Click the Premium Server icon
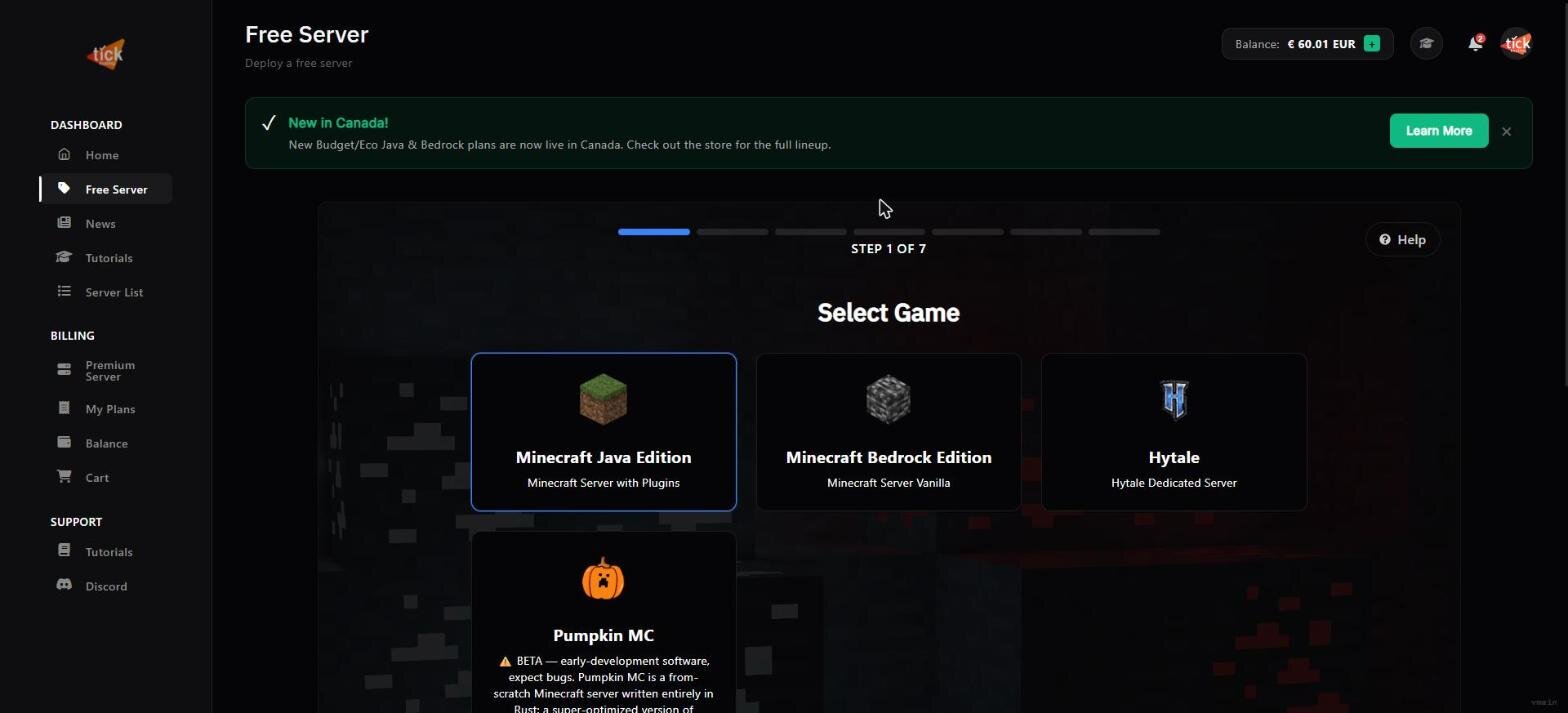 [64, 370]
